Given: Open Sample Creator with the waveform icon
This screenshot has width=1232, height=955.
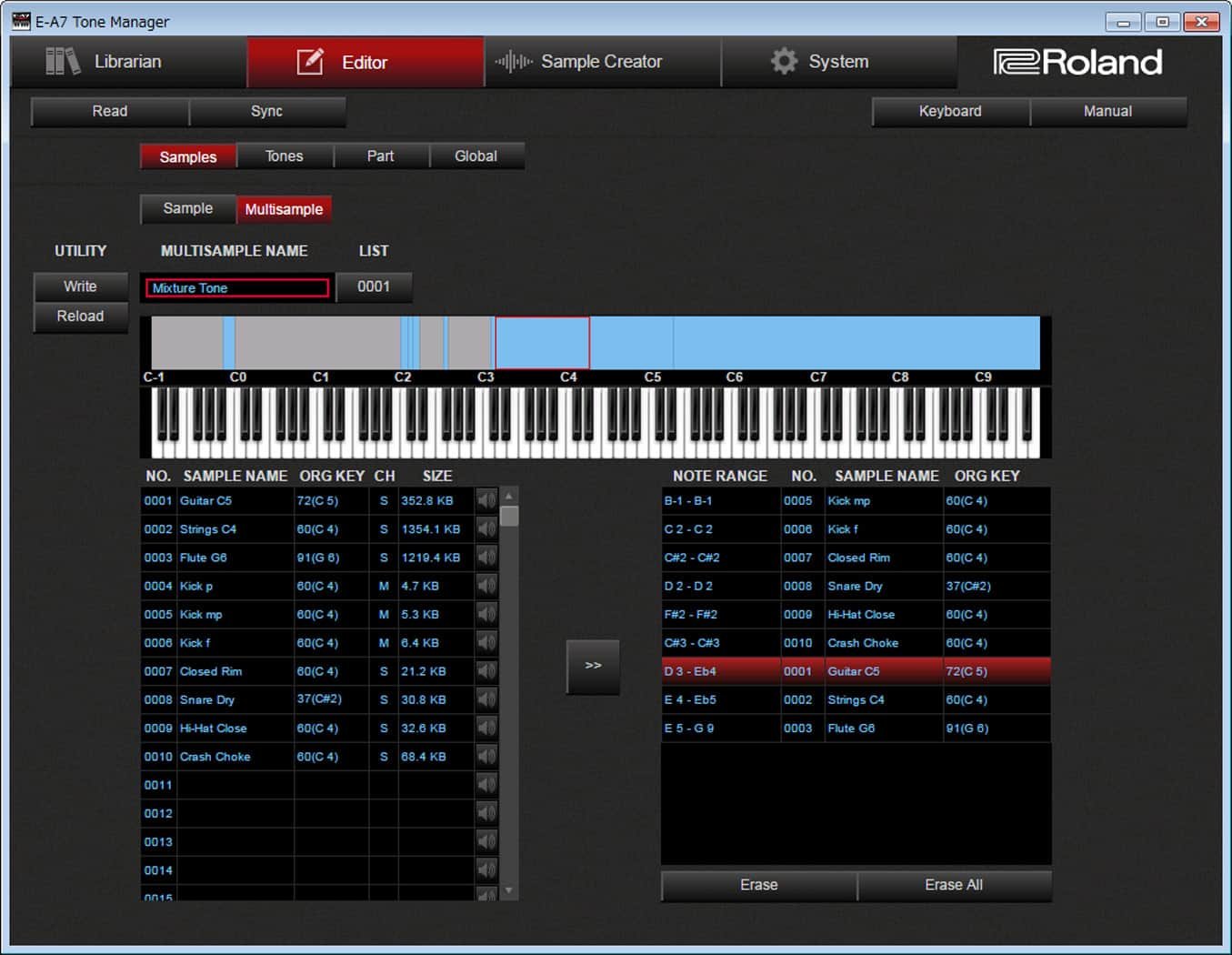Looking at the screenshot, I should (x=513, y=61).
